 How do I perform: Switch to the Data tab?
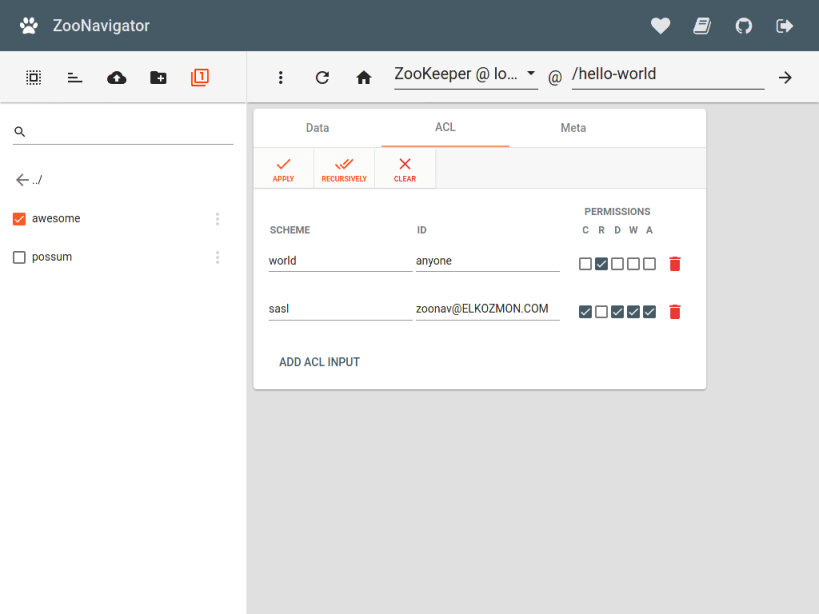point(318,128)
